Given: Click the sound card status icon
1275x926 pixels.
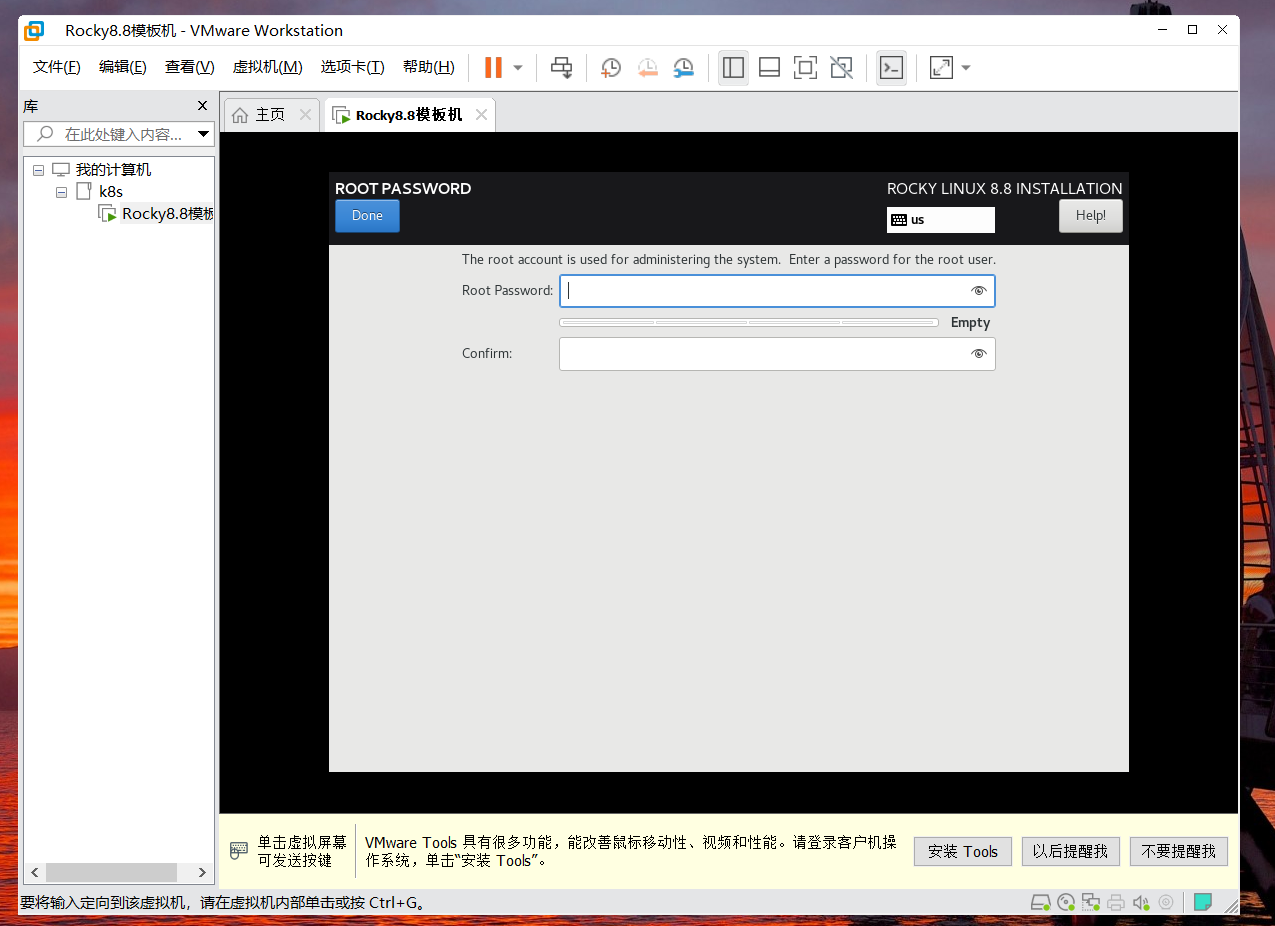Looking at the screenshot, I should tap(1141, 902).
